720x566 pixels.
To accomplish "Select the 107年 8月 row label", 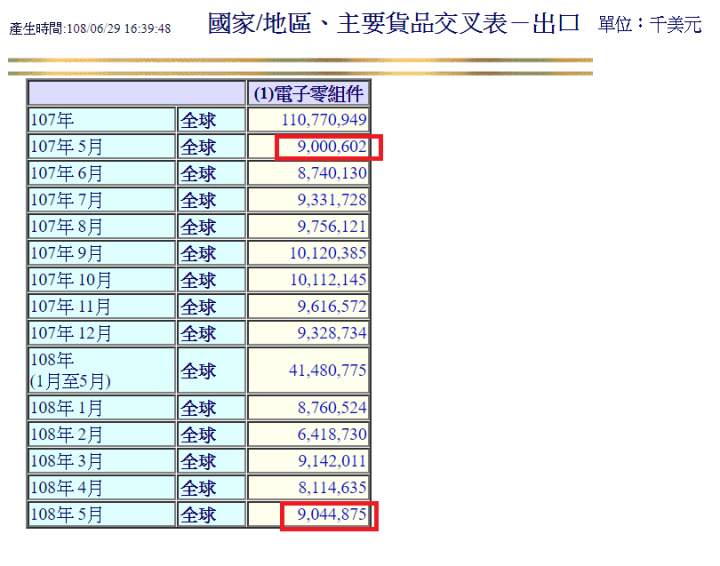I will [66, 227].
